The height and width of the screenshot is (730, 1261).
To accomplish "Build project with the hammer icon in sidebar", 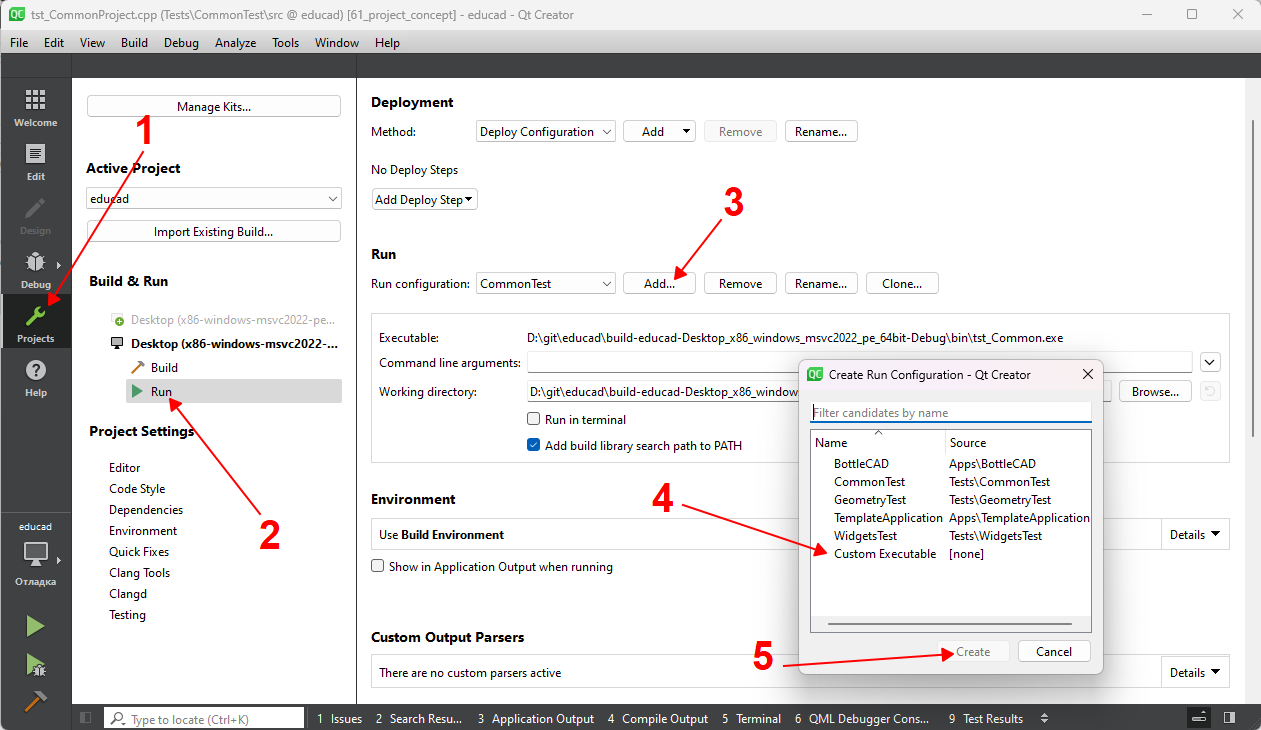I will point(35,701).
